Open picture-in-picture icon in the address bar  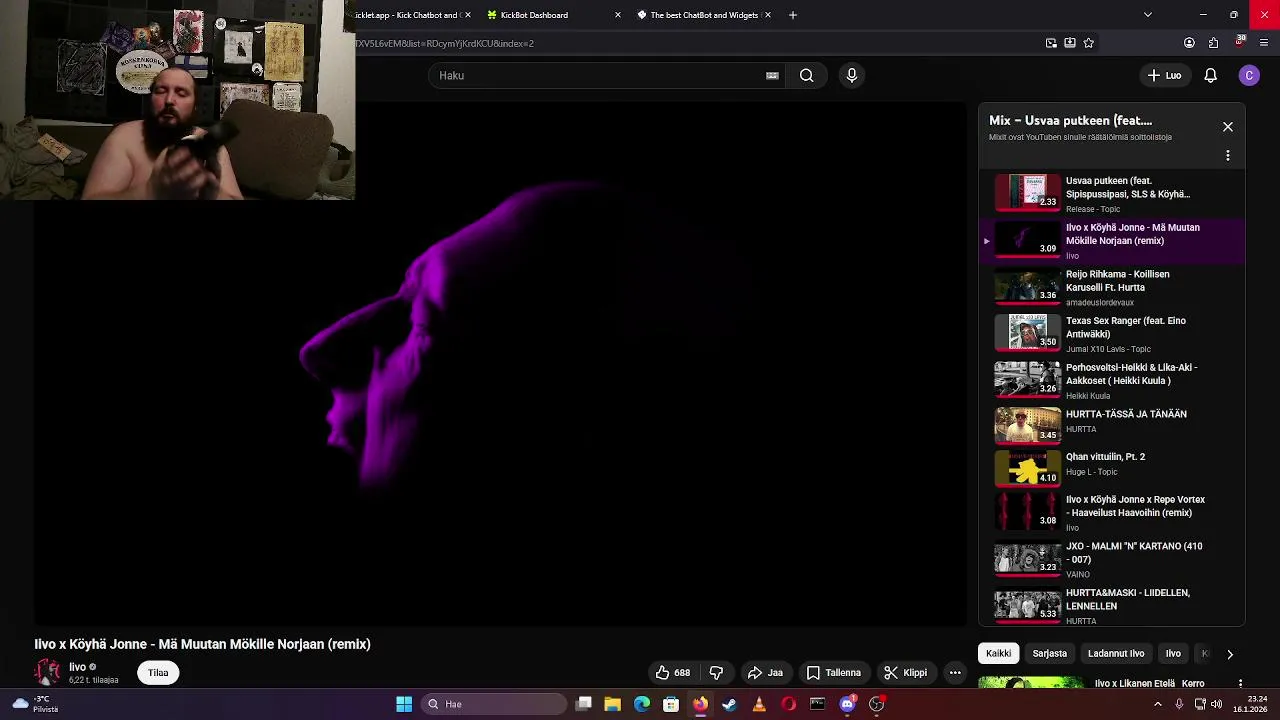pos(1051,43)
